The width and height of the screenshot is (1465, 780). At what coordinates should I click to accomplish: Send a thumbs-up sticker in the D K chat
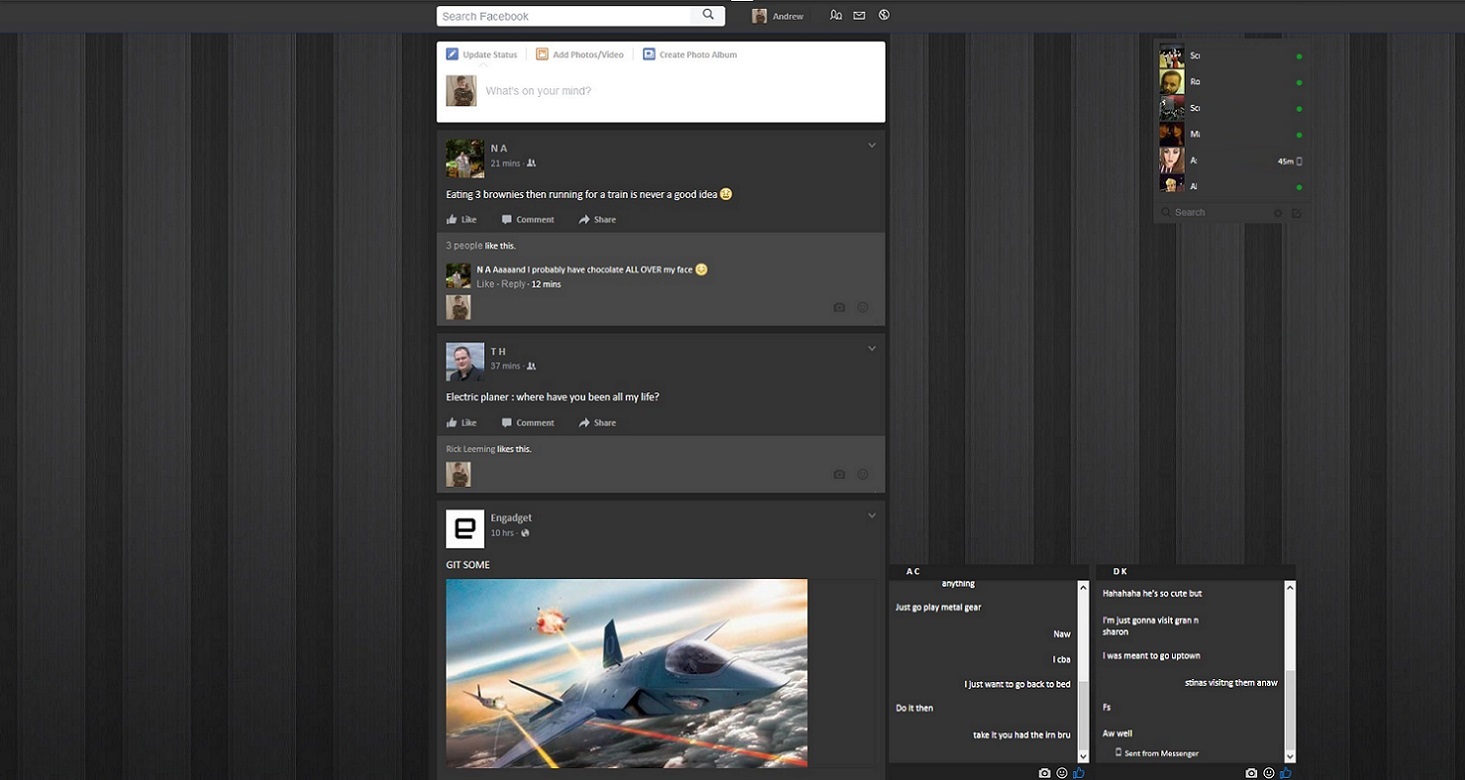[1285, 772]
